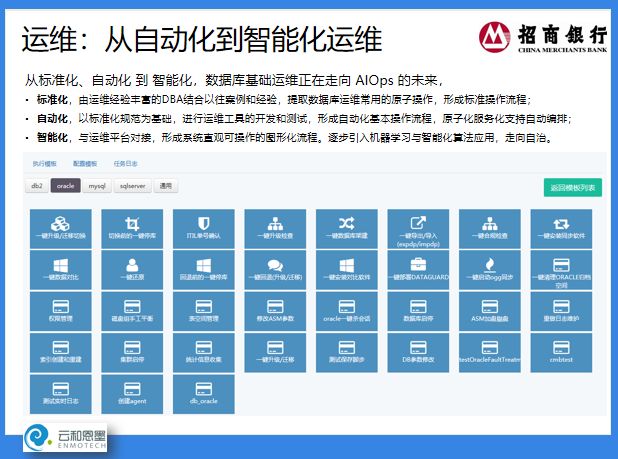Click the green 返回模板列表 button
618x459 pixels.
[x=573, y=187]
